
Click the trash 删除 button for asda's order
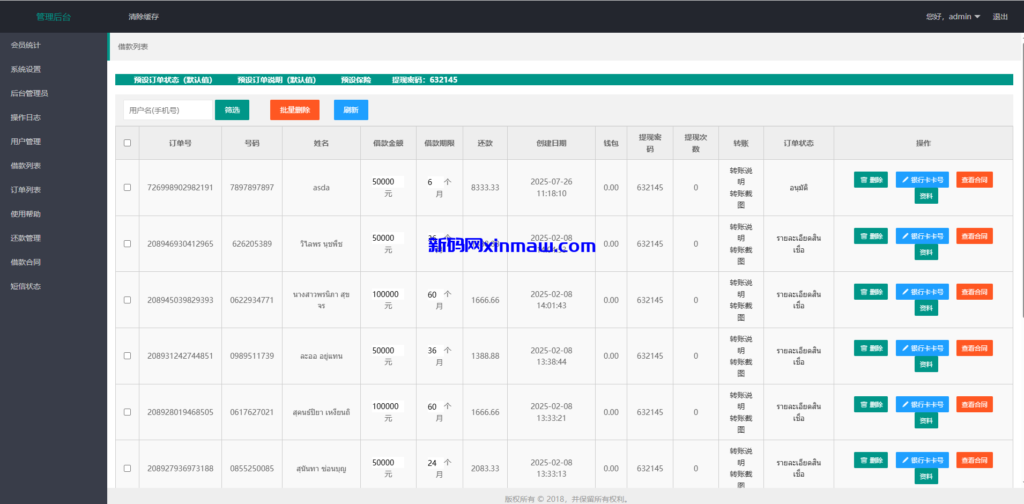pos(871,180)
